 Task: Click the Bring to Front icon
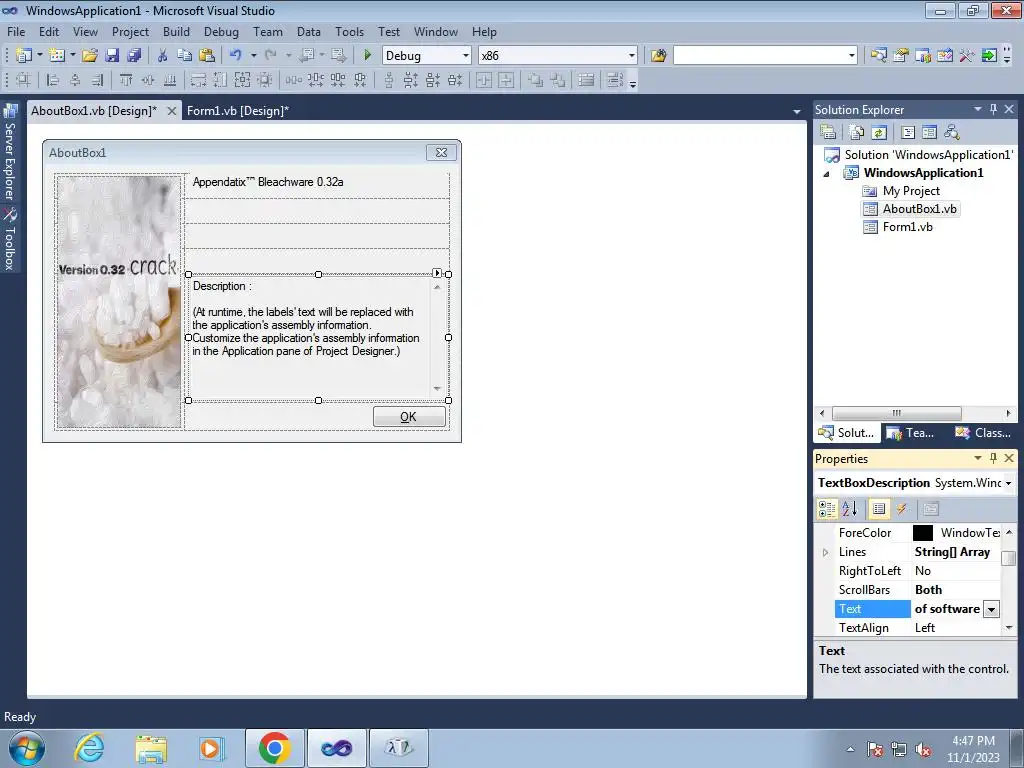pos(536,80)
